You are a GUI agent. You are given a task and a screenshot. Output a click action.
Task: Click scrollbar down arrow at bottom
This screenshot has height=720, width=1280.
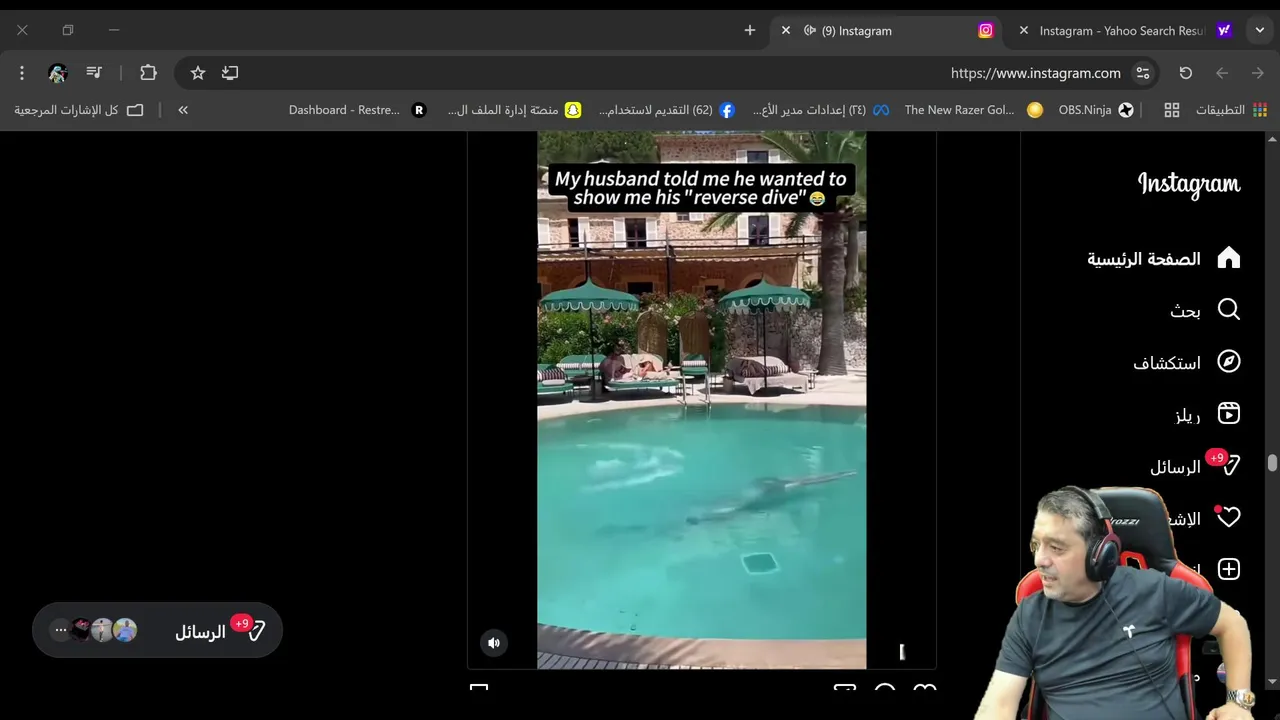tap(1272, 682)
